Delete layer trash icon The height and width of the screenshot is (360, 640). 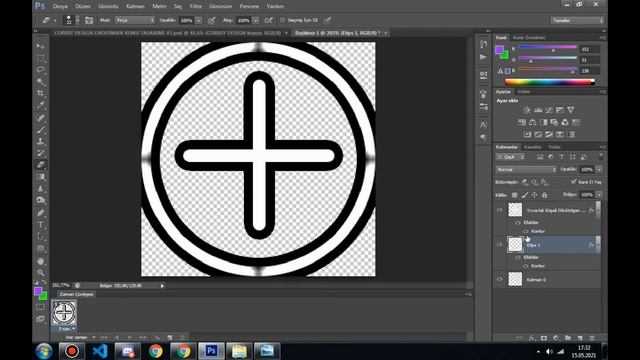(592, 338)
